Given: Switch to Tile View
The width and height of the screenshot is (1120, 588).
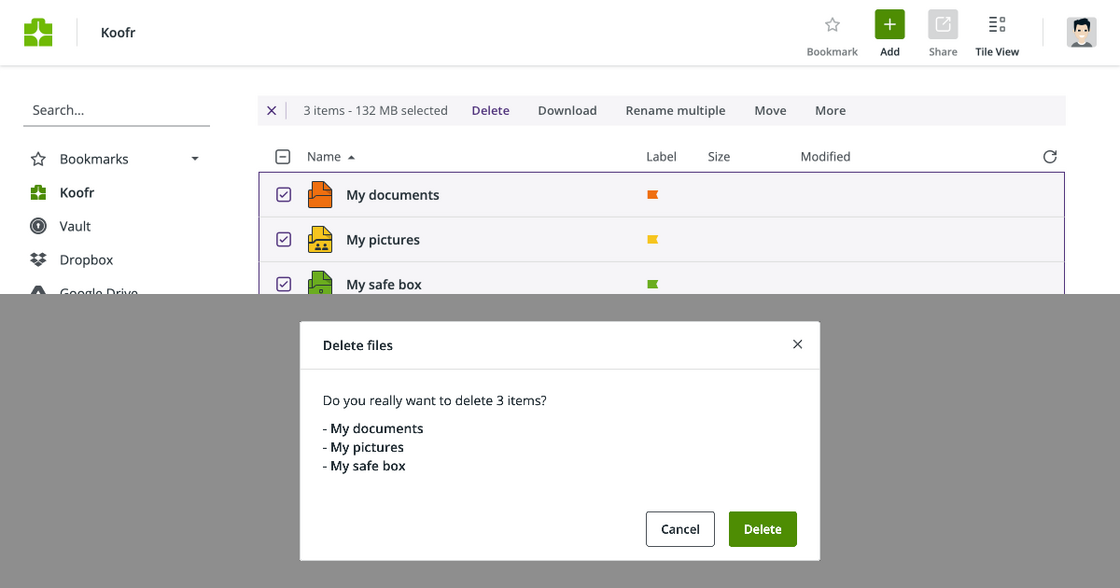Looking at the screenshot, I should point(997,24).
